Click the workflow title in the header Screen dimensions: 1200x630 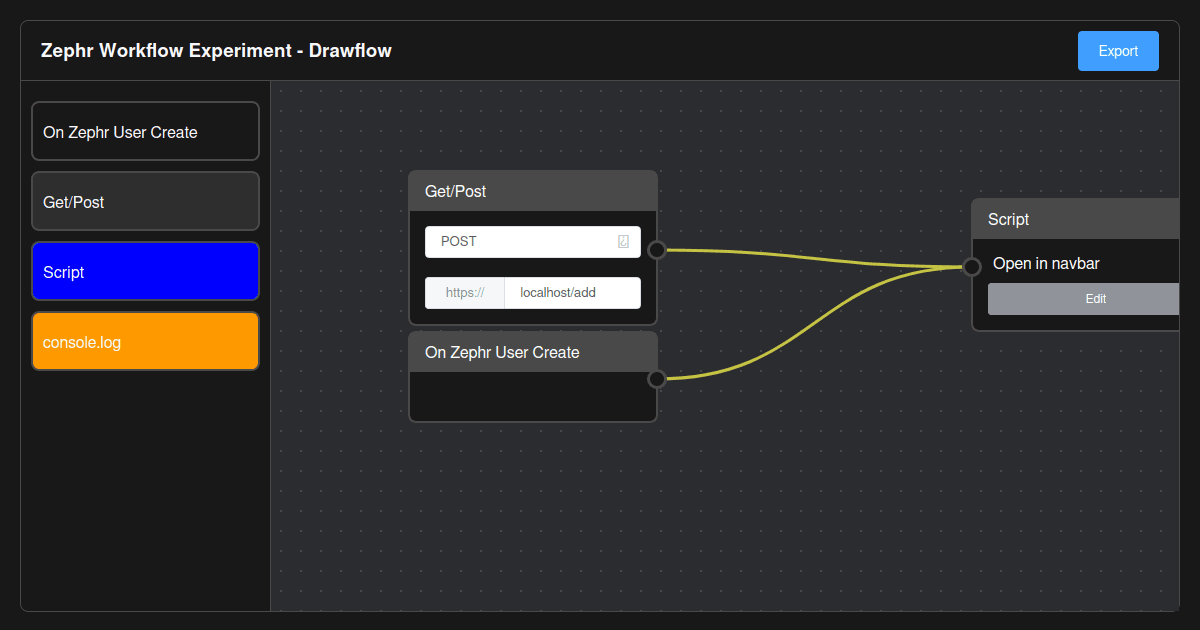coord(216,50)
